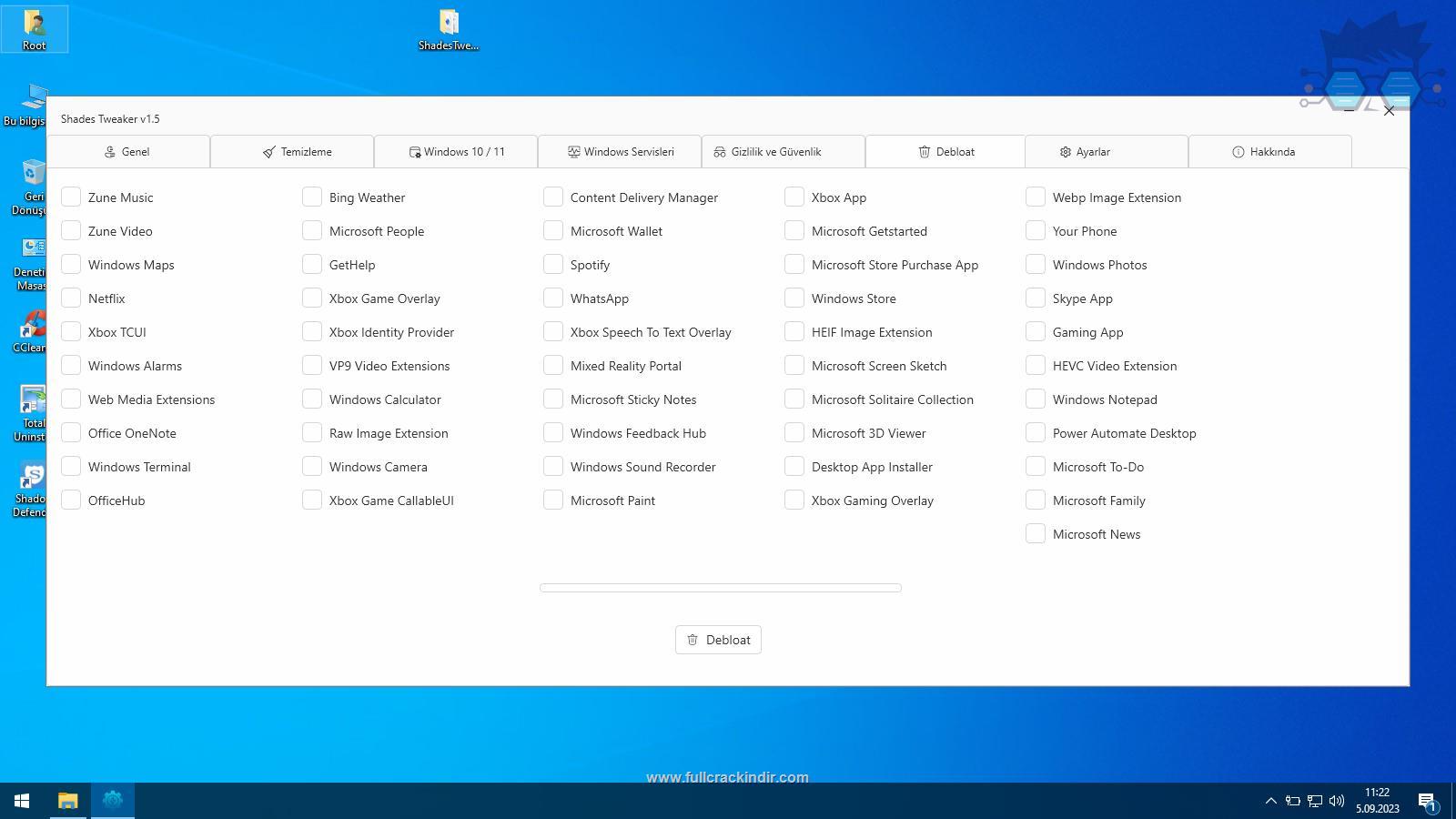Select the Xbox App checkbox

point(794,197)
